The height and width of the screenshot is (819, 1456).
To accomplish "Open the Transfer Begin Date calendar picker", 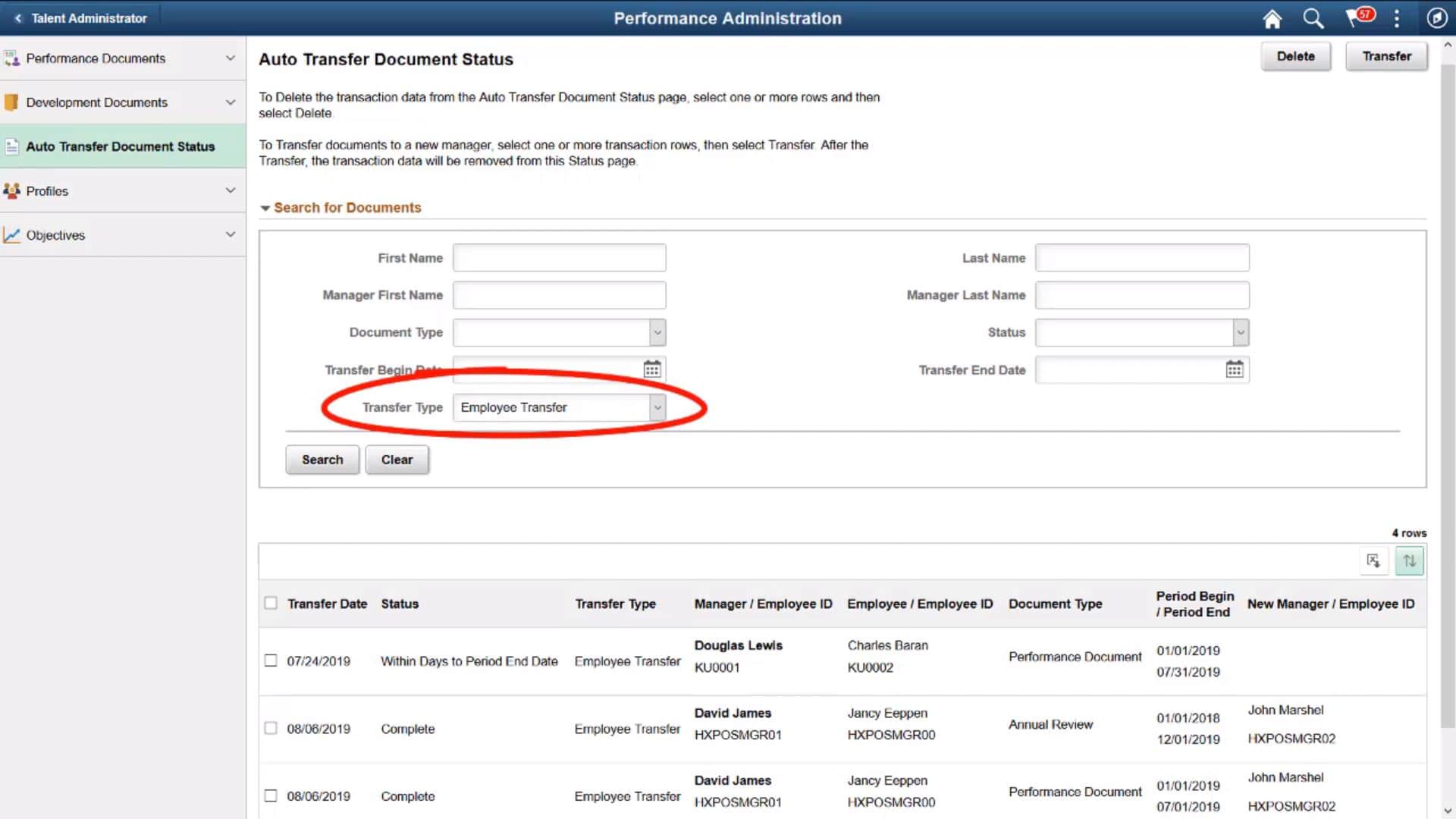I will tap(651, 369).
